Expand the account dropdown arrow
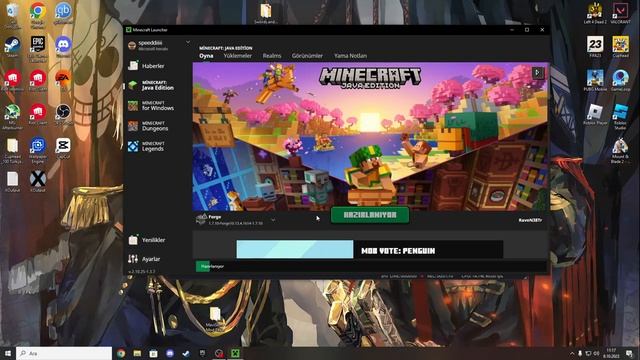 coord(188,42)
